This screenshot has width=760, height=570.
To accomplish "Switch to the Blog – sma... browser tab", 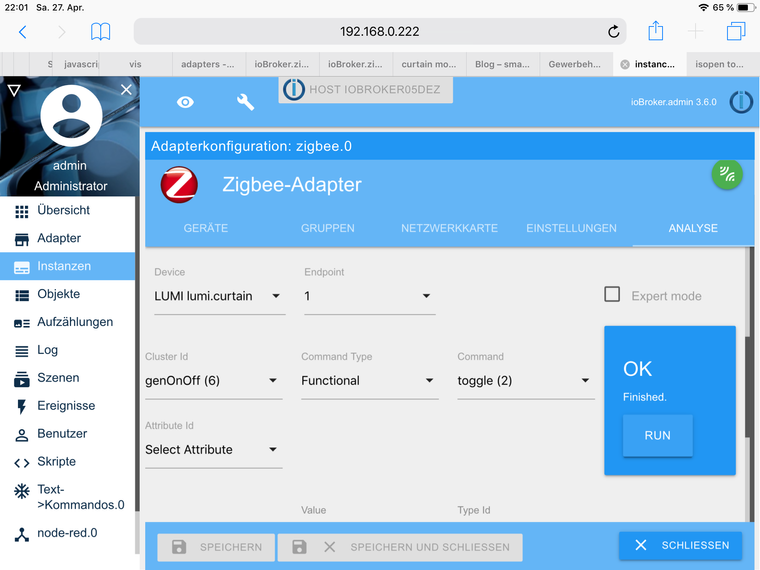I will [x=502, y=64].
